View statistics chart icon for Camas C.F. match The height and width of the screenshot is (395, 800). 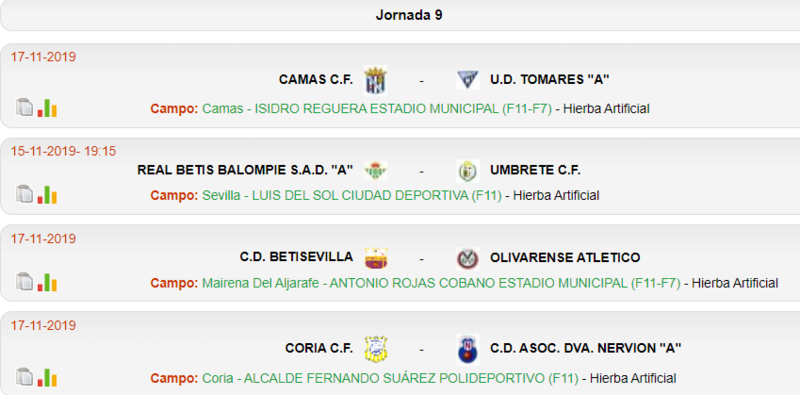point(47,107)
